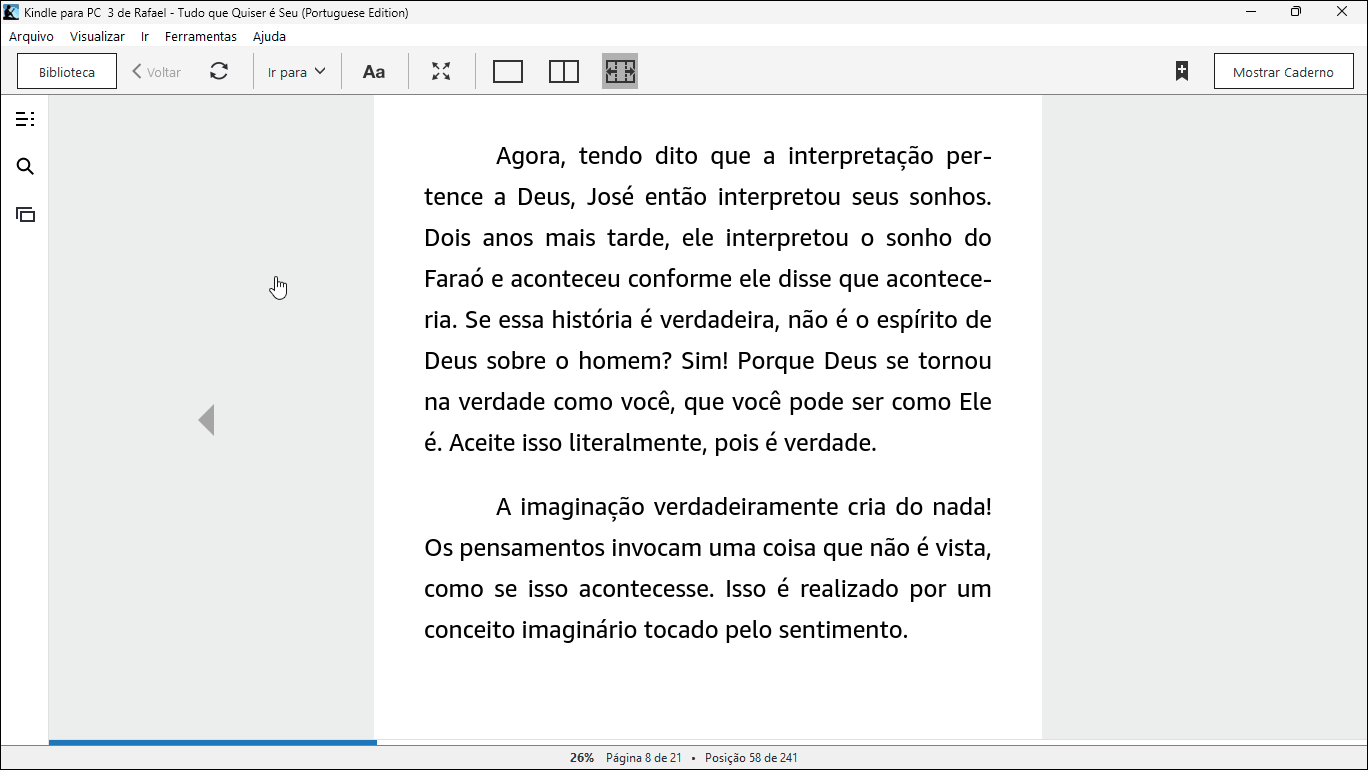Open font settings with Aa icon
The width and height of the screenshot is (1368, 770).
click(374, 72)
